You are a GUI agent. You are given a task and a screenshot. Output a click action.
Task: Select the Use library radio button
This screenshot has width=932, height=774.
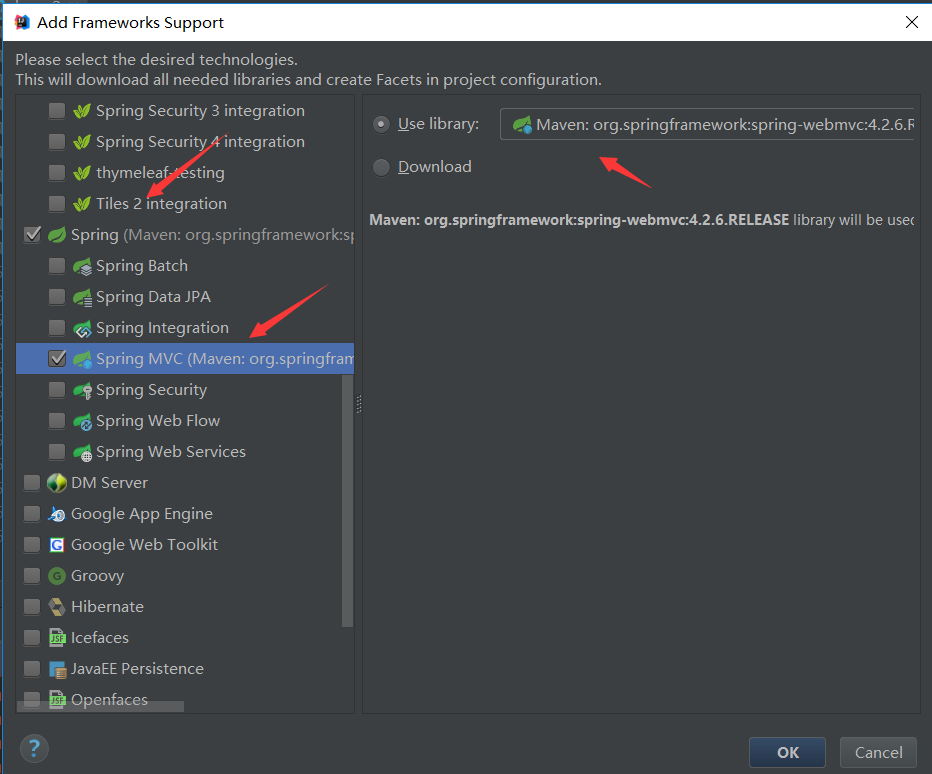point(381,124)
